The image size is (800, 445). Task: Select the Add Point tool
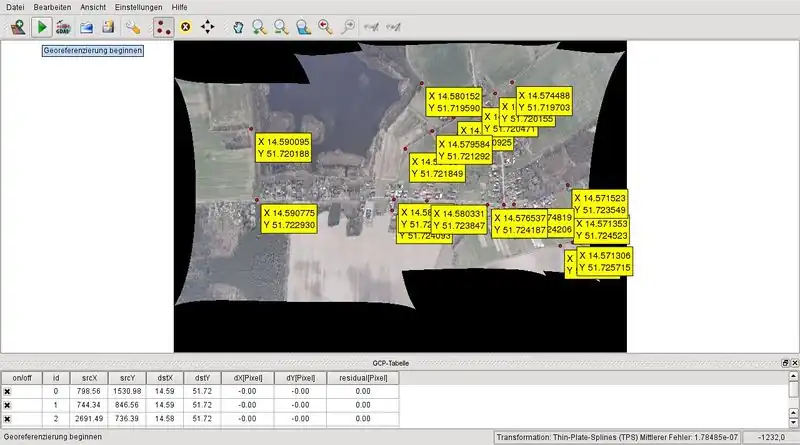(163, 26)
